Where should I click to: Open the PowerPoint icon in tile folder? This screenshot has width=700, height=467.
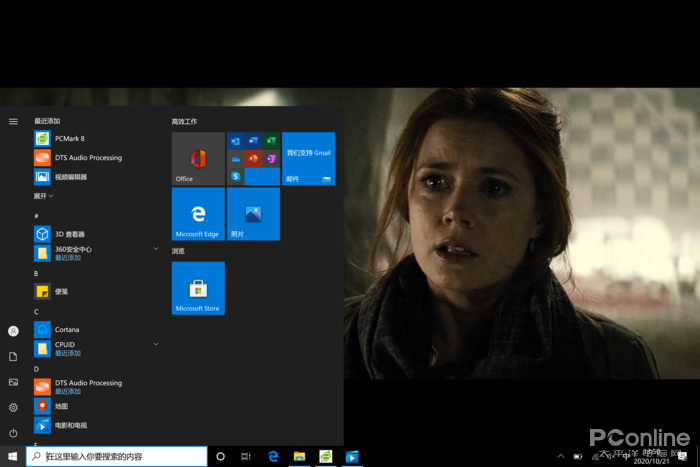tap(254, 158)
